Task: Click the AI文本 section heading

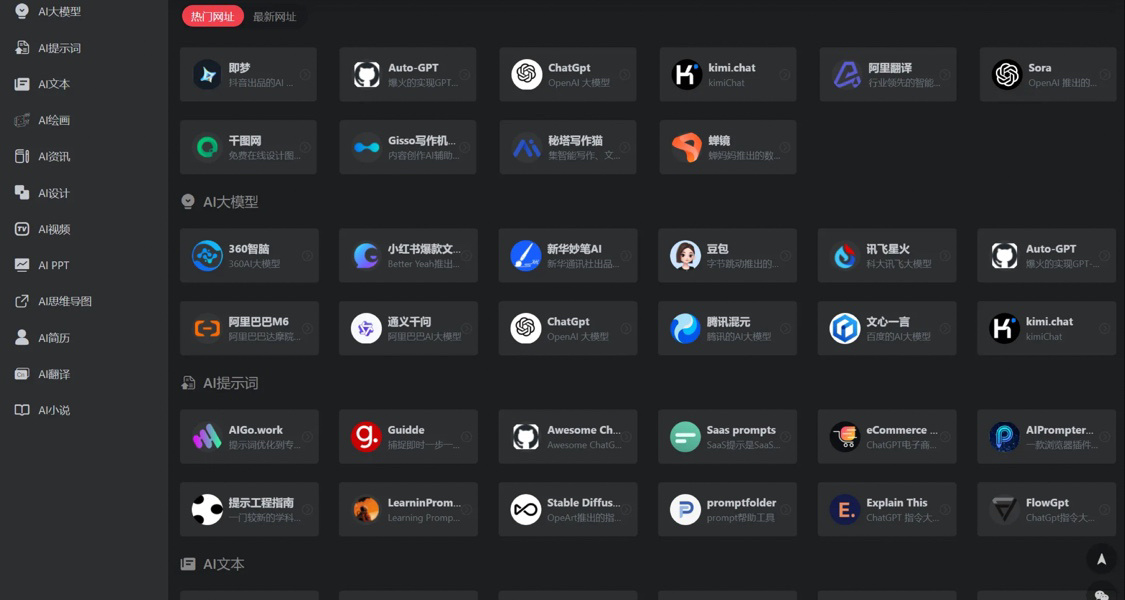Action: coord(224,564)
